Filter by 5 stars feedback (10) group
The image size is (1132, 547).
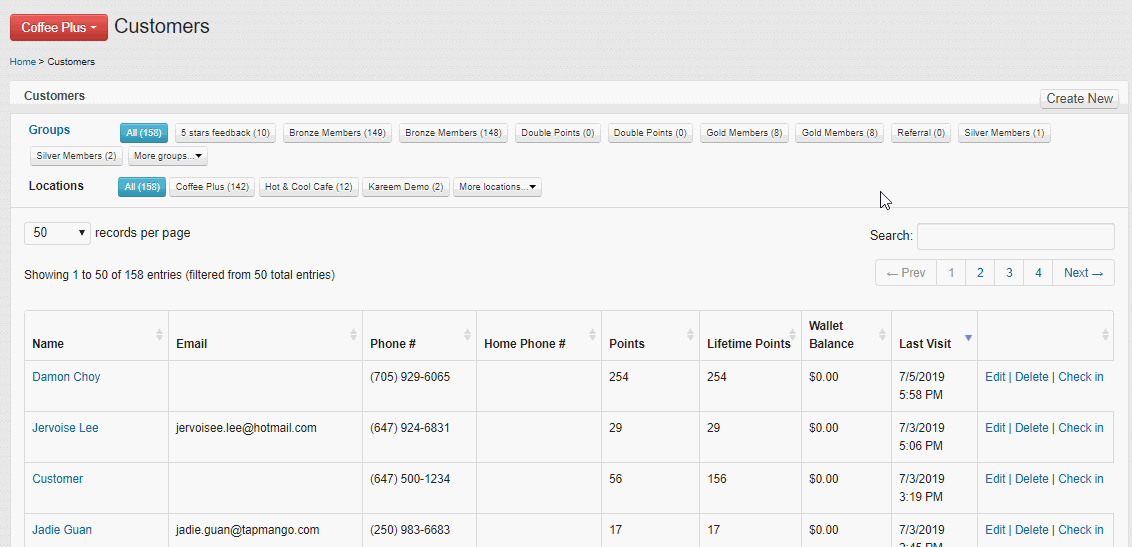(x=225, y=133)
